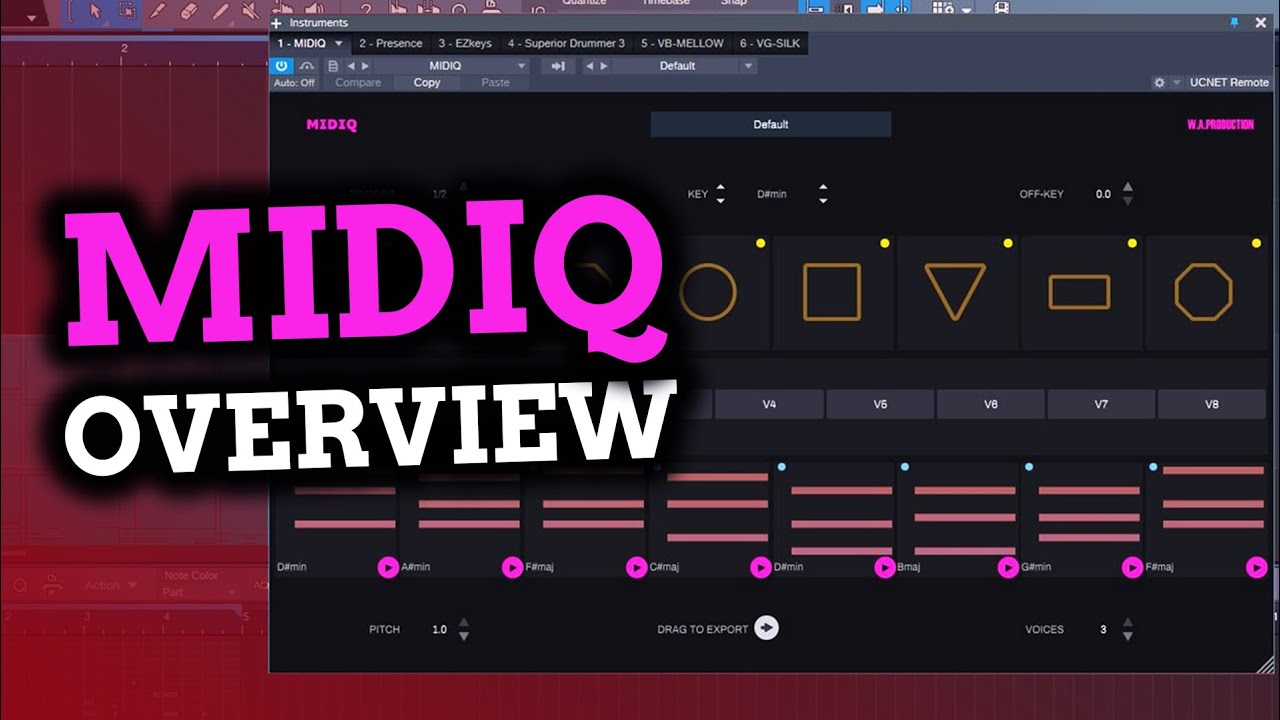Click the pink MIDIQ logo in plugin
Image resolution: width=1280 pixels, height=720 pixels.
pyautogui.click(x=332, y=125)
